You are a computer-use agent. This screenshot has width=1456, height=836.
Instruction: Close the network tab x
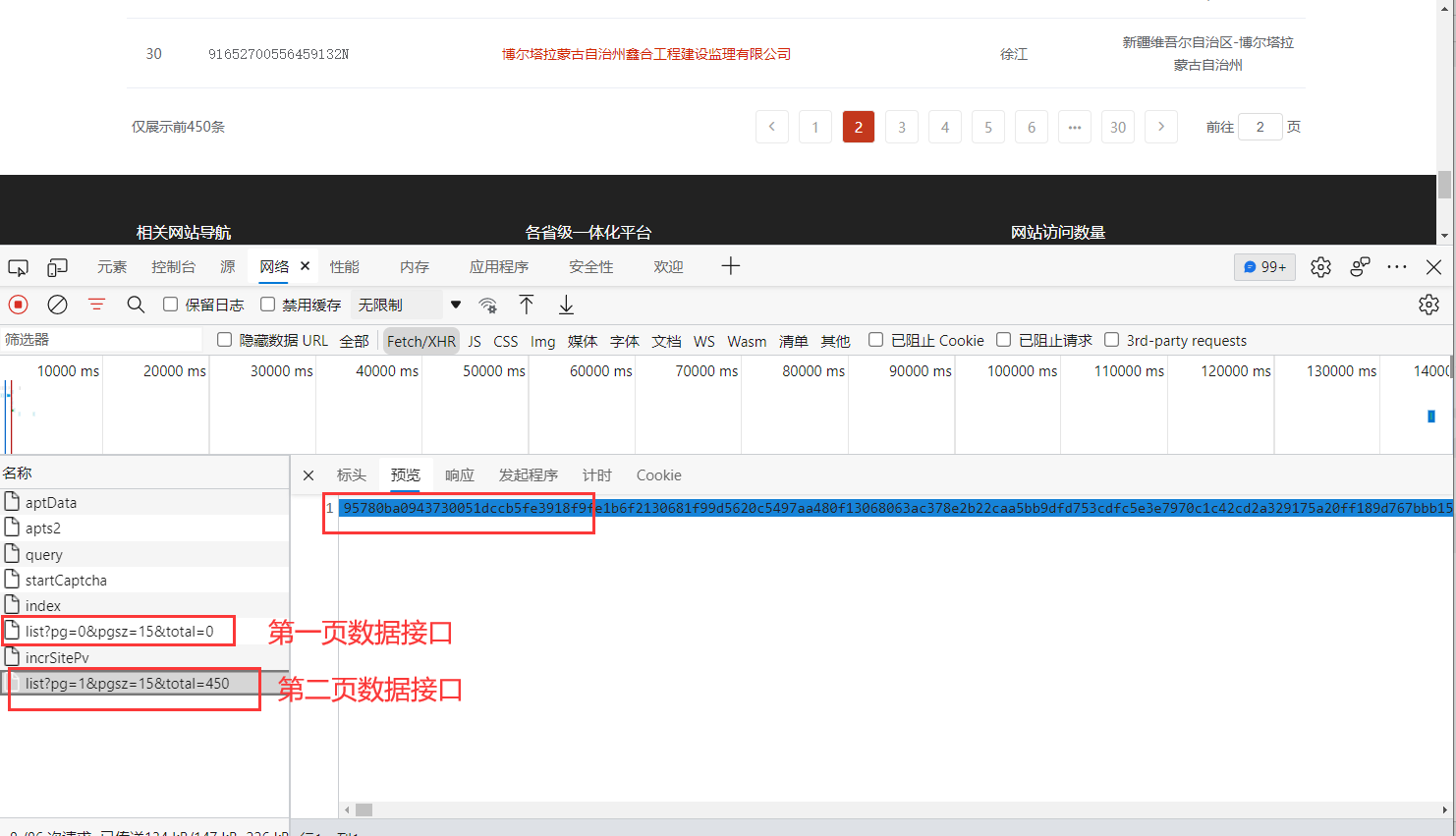[x=306, y=266]
